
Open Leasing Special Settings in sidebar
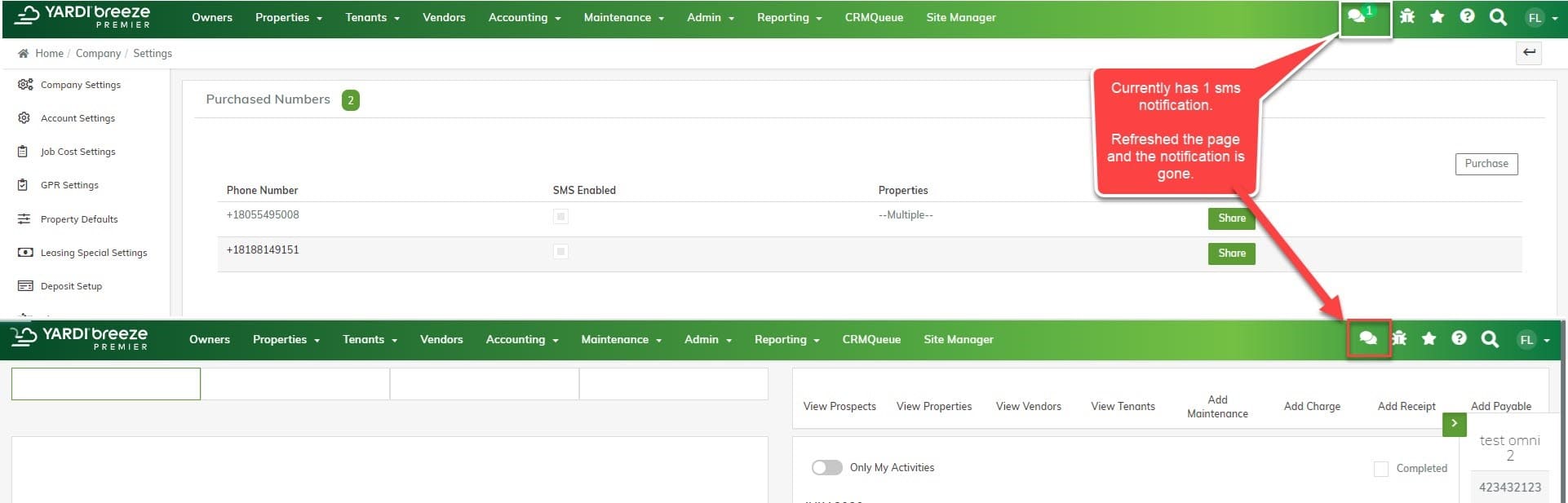point(94,253)
